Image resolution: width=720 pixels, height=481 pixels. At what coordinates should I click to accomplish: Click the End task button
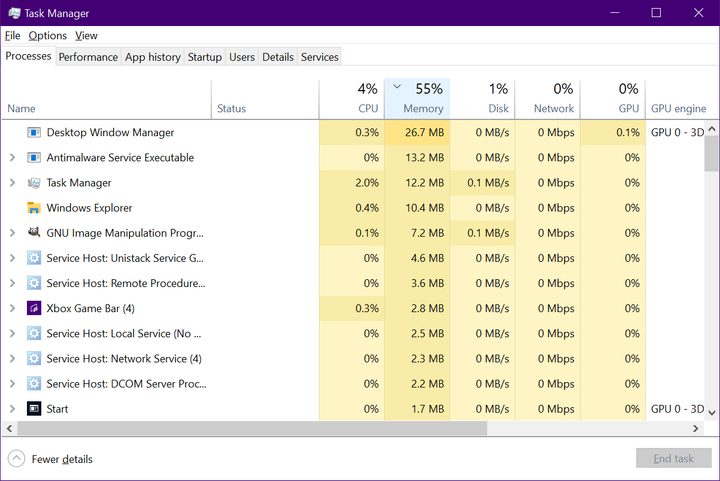[x=673, y=459]
